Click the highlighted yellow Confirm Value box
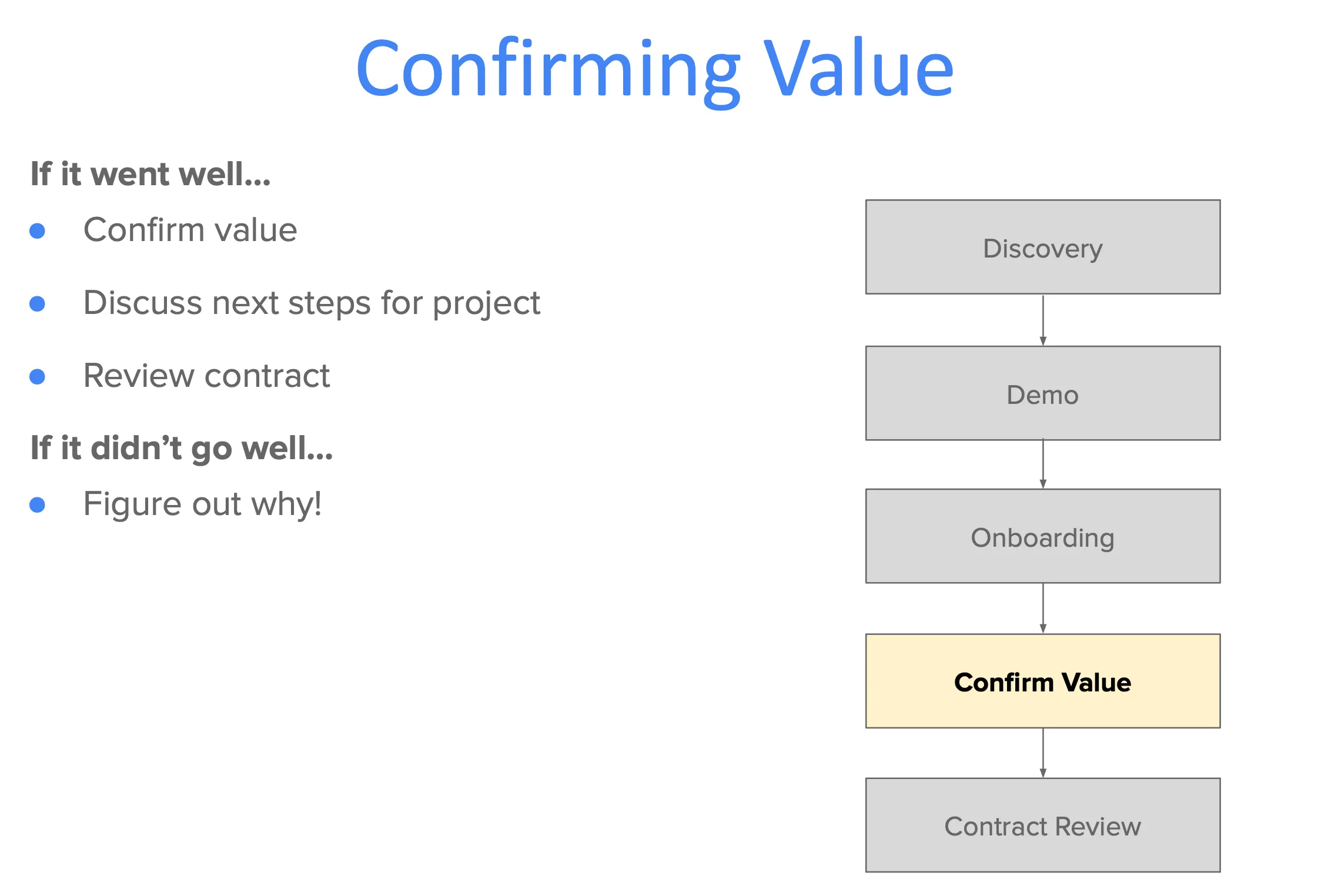This screenshot has width=1318, height=896. (1042, 681)
